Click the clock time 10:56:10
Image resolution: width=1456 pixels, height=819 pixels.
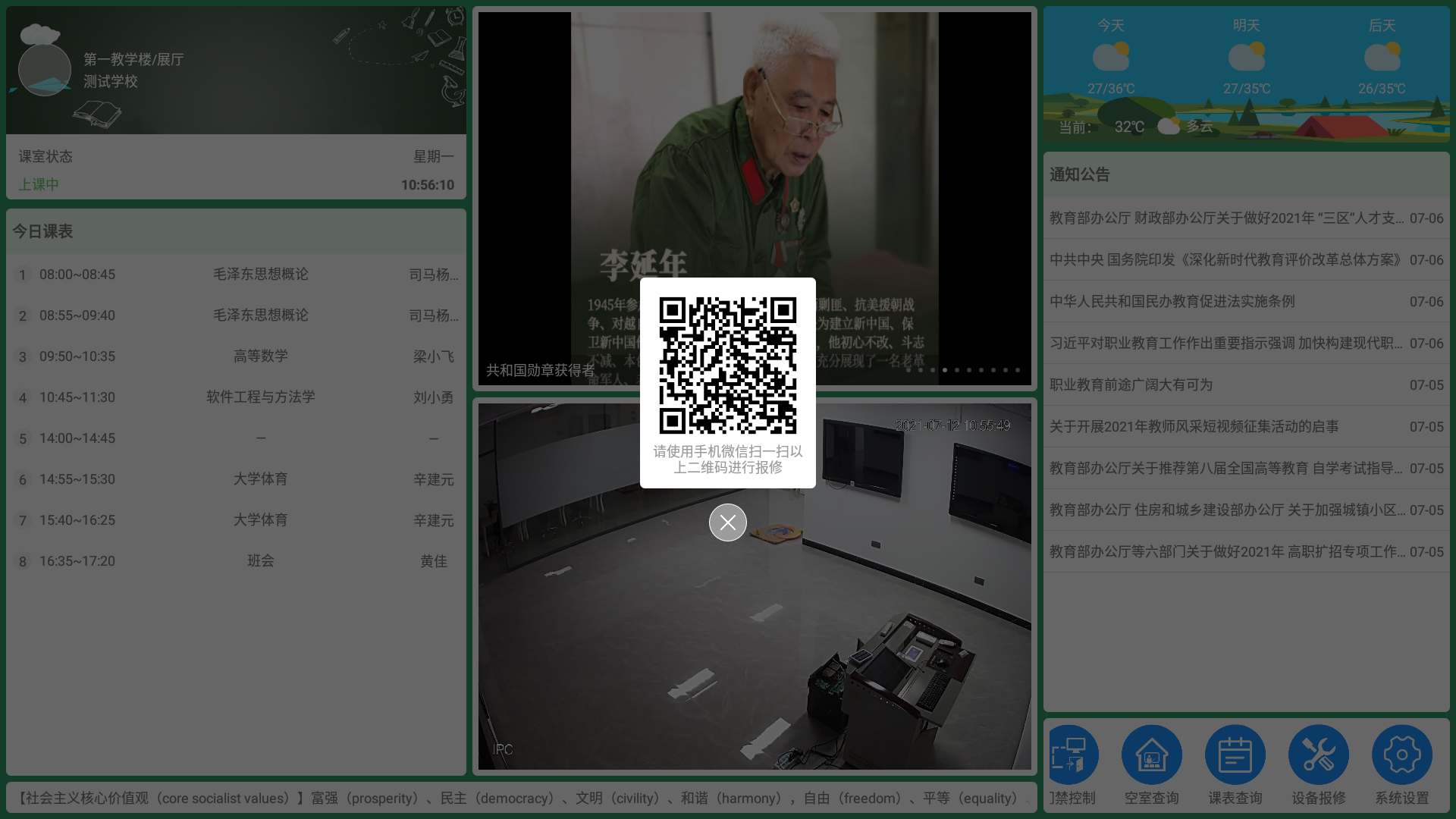(x=428, y=184)
